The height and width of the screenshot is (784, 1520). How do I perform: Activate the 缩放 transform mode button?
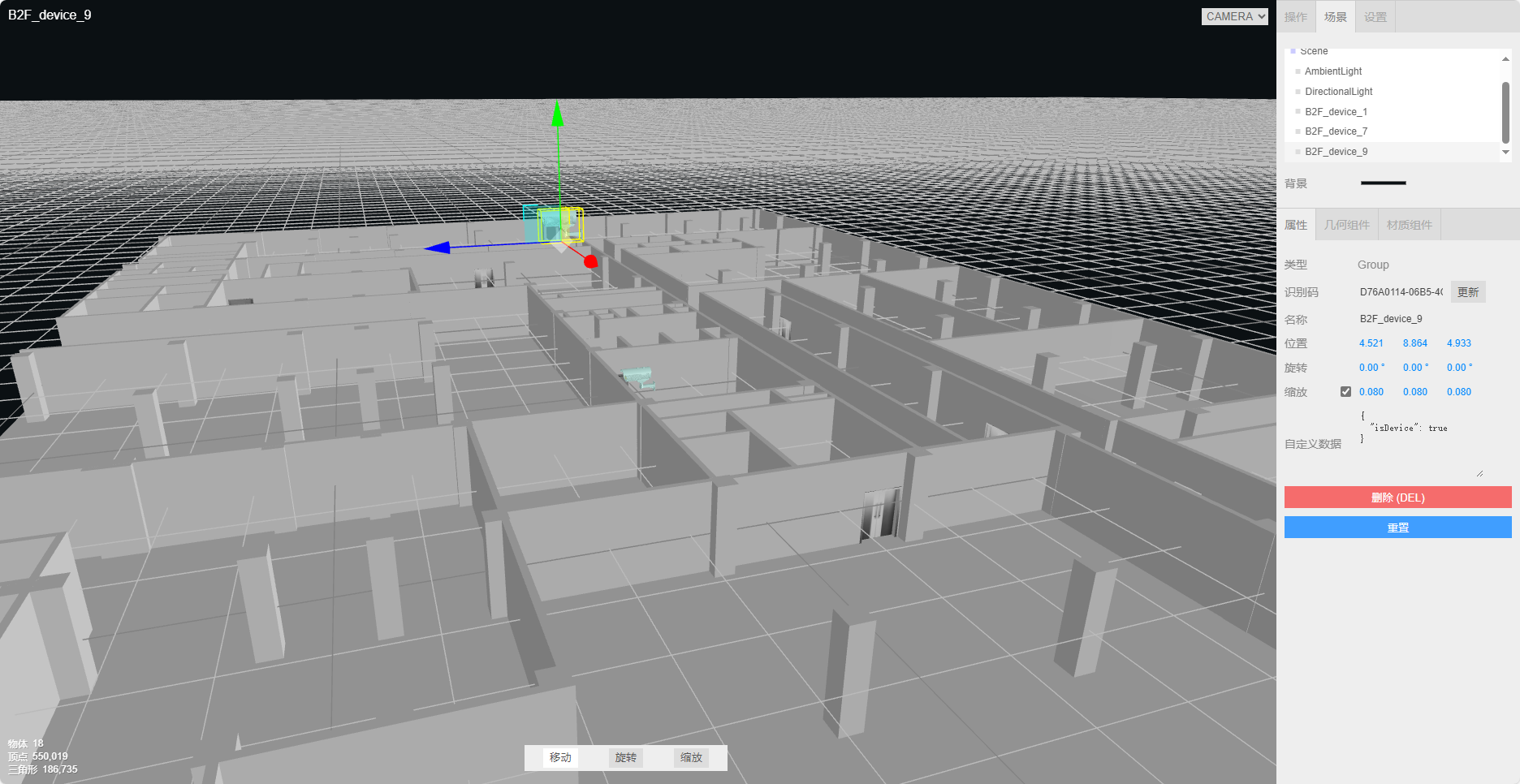(691, 757)
